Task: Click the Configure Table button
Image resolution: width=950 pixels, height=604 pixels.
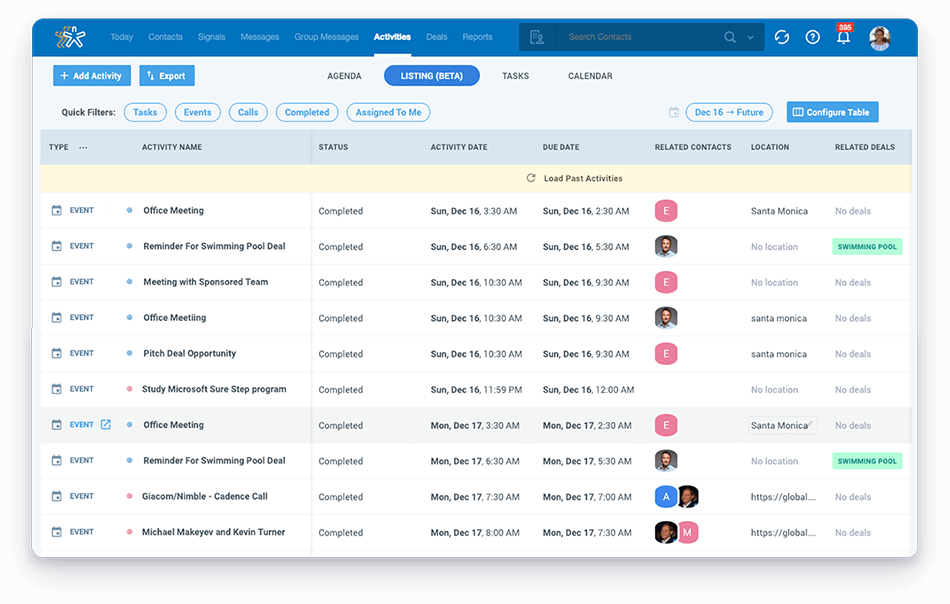Action: (832, 112)
